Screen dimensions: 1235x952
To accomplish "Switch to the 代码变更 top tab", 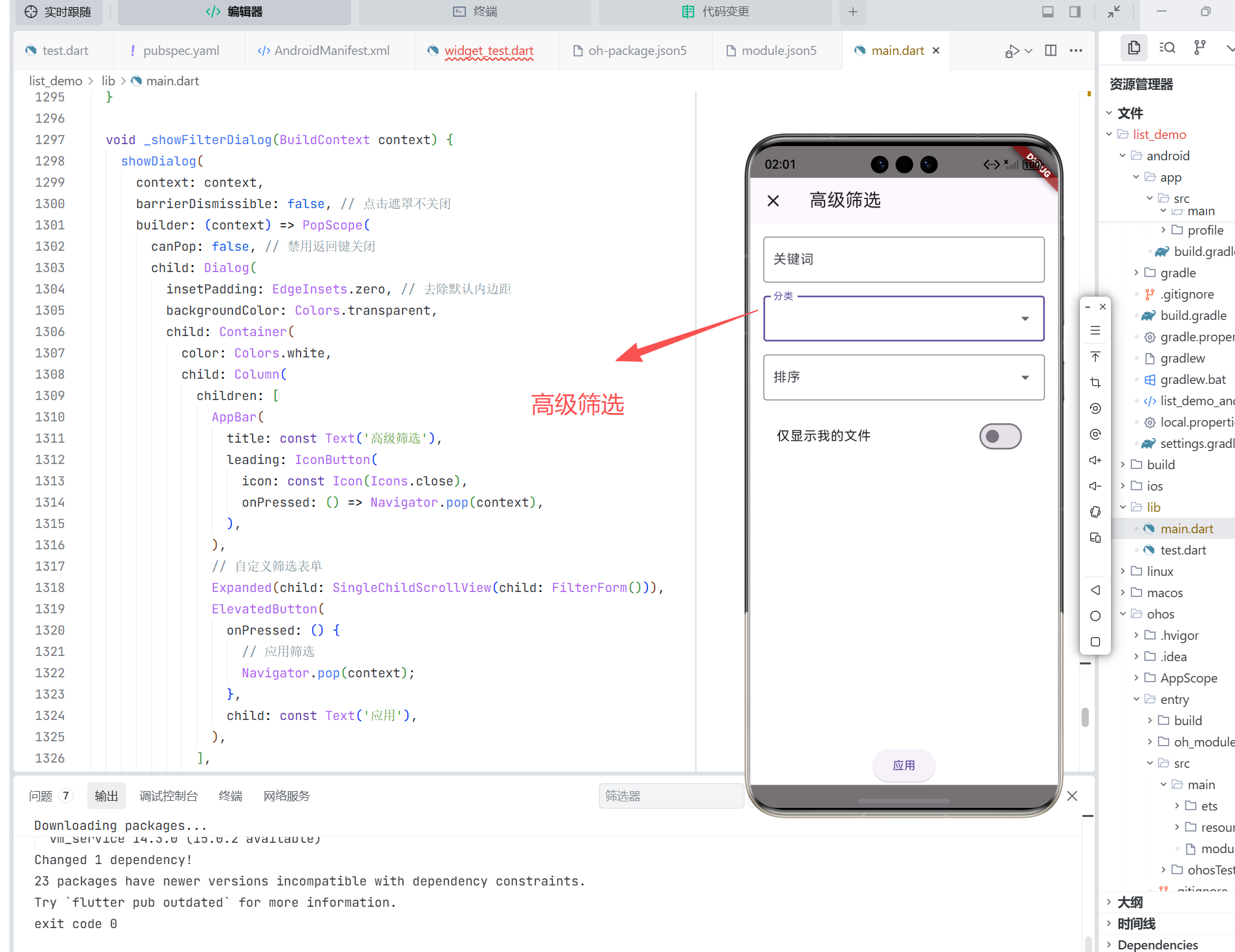I will (x=715, y=12).
